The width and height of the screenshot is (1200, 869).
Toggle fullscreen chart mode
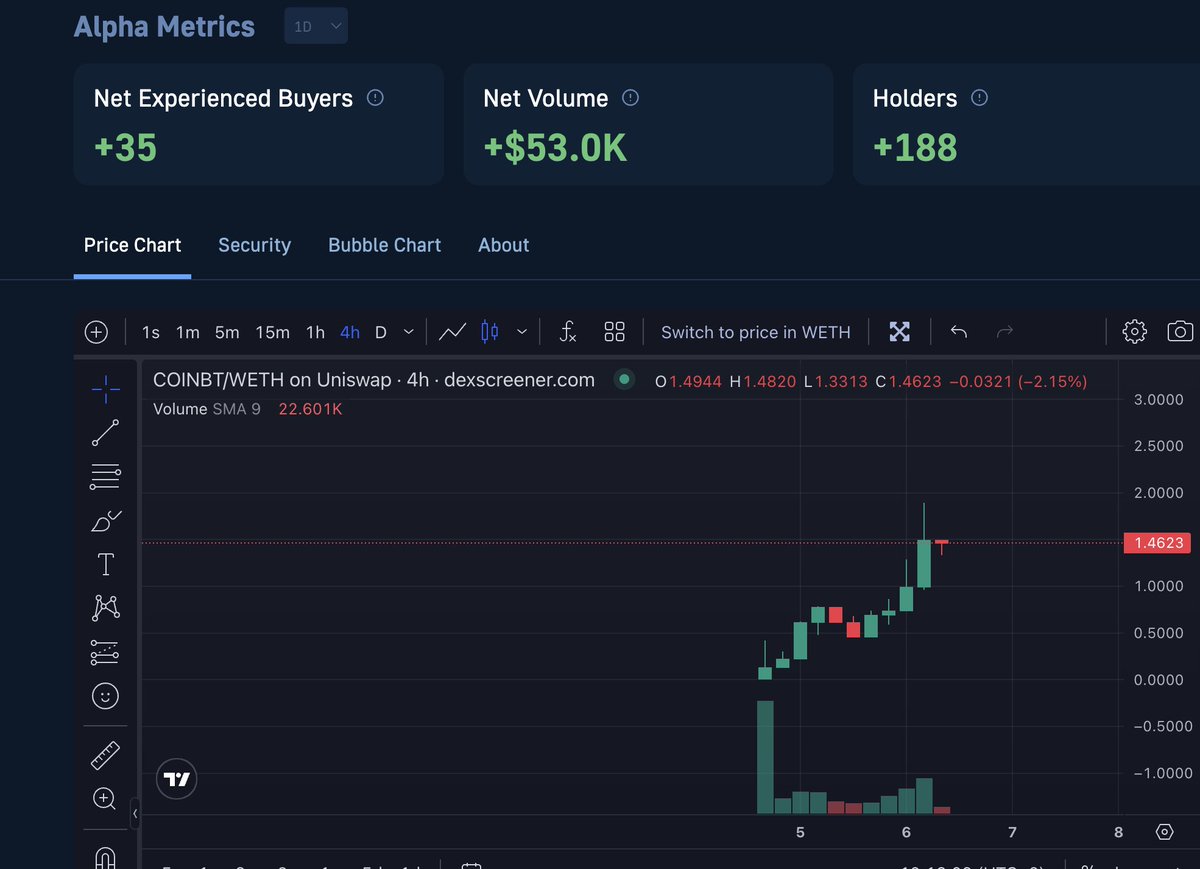[900, 330]
